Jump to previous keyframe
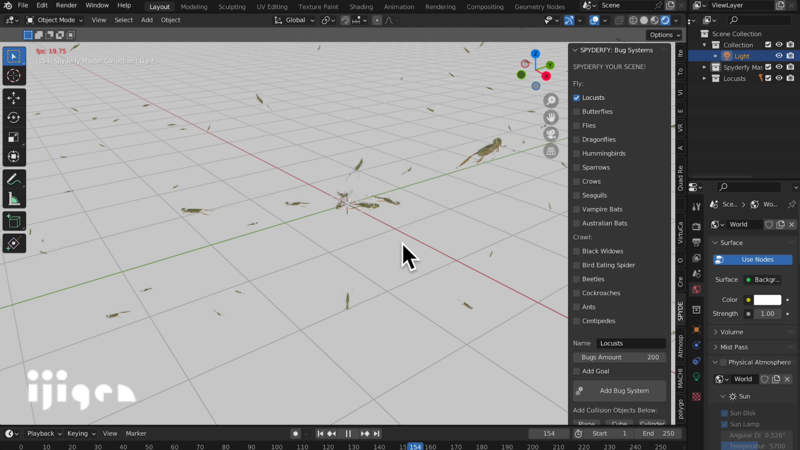This screenshot has width=800, height=450. pos(332,434)
